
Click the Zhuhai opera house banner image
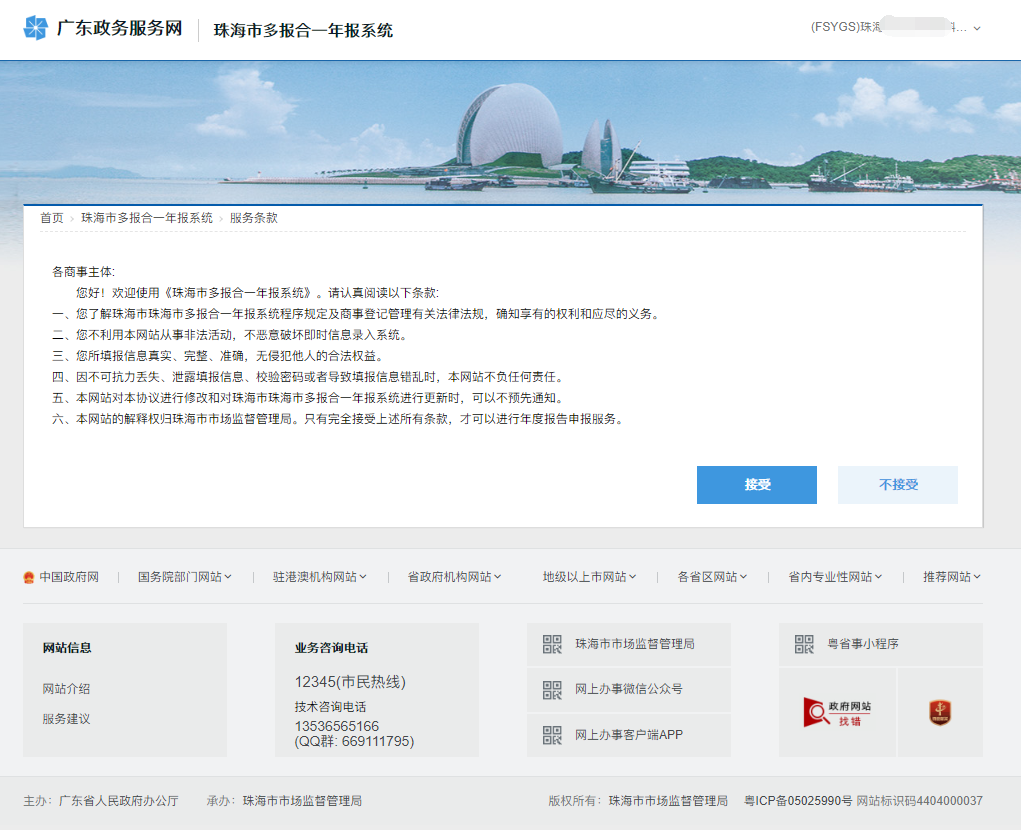tap(510, 133)
